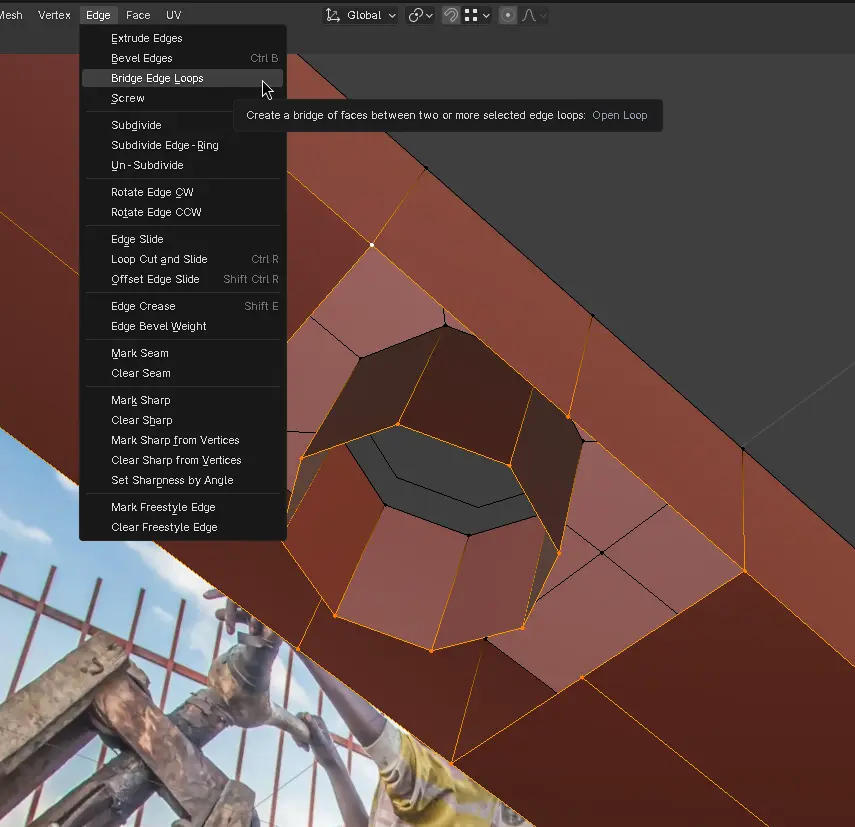
Task: Select the Subdivide menu entry
Action: tap(183, 125)
